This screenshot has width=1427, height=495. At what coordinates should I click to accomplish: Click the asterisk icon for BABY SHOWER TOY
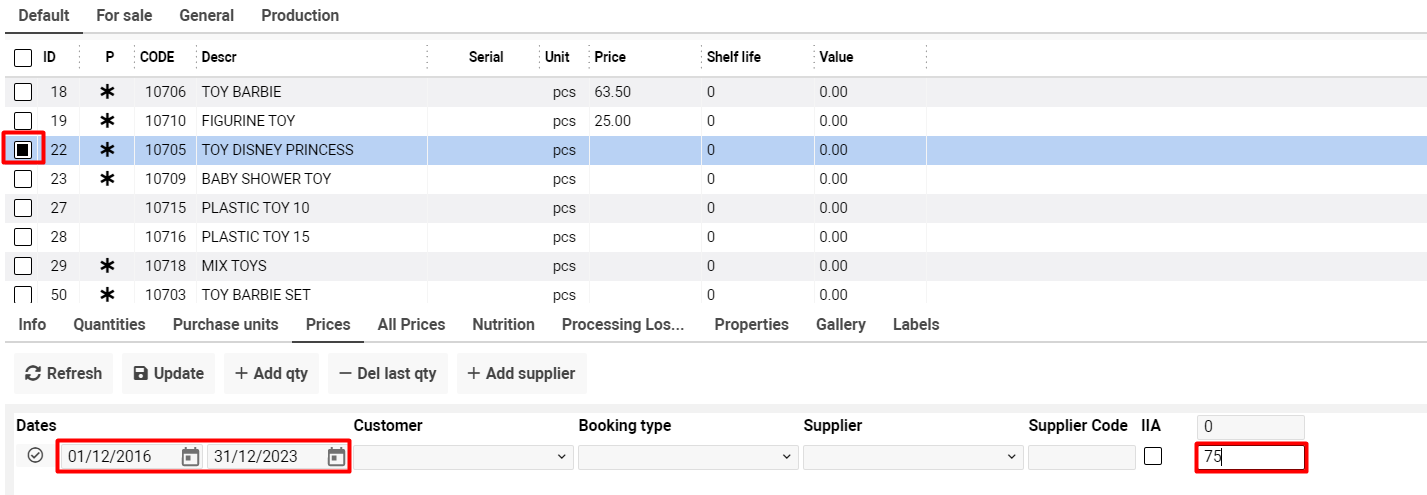pyautogui.click(x=108, y=179)
